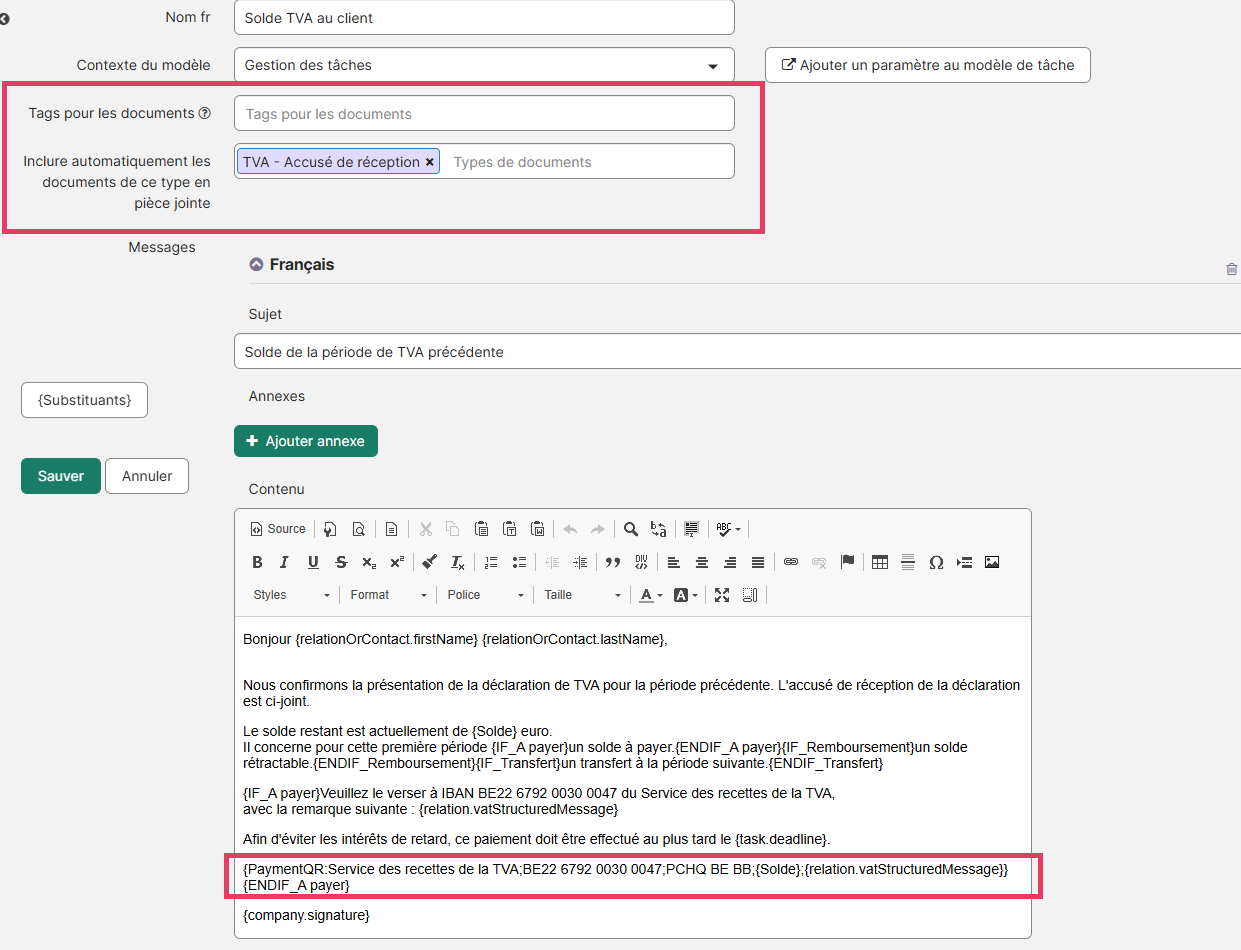Maximize the editor with the expand icon
This screenshot has width=1241, height=950.
(x=722, y=595)
